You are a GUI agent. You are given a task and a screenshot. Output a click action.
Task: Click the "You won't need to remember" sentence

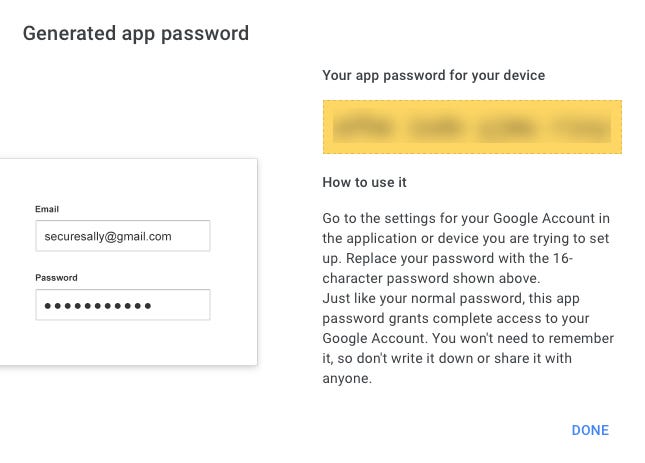pos(538,339)
